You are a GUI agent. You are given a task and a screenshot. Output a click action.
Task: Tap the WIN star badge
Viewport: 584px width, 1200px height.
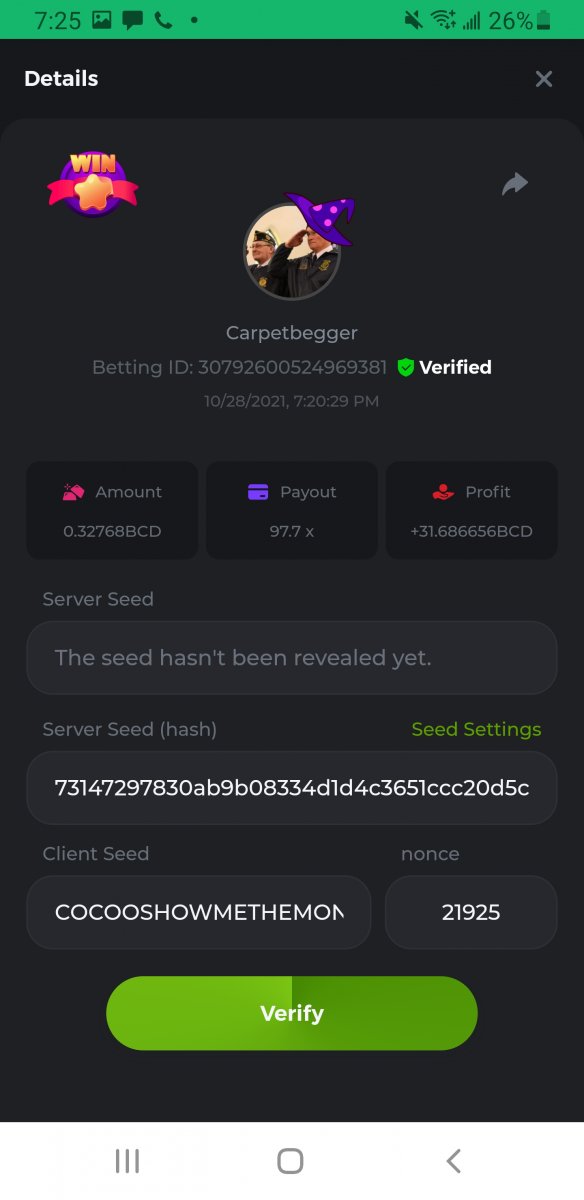pyautogui.click(x=92, y=183)
